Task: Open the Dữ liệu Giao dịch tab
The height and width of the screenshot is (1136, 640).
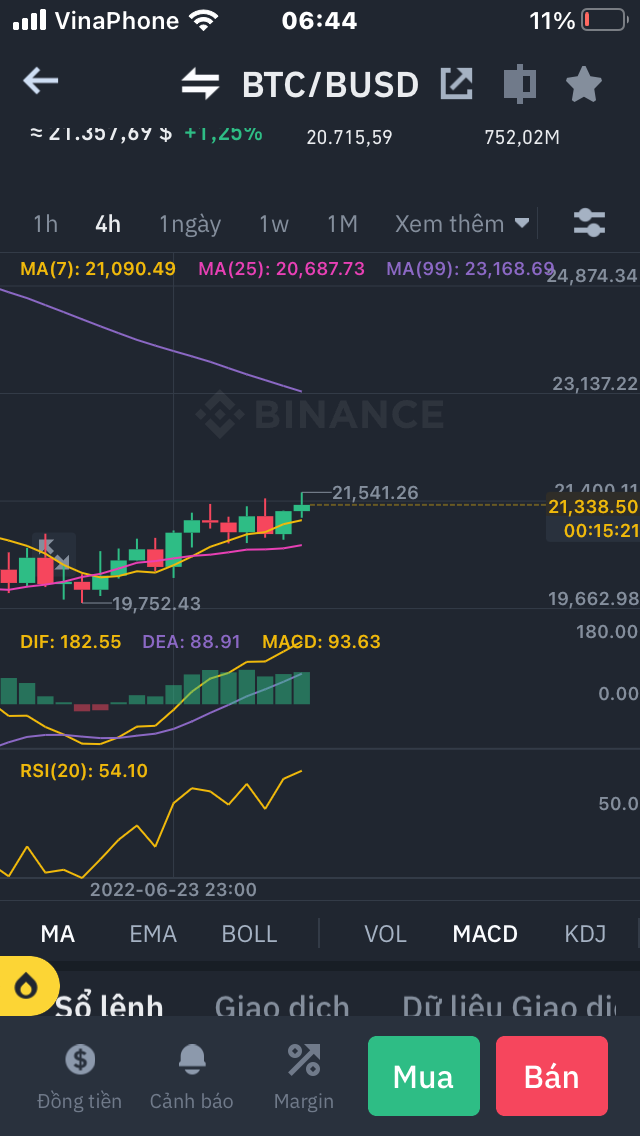Action: click(x=509, y=1006)
